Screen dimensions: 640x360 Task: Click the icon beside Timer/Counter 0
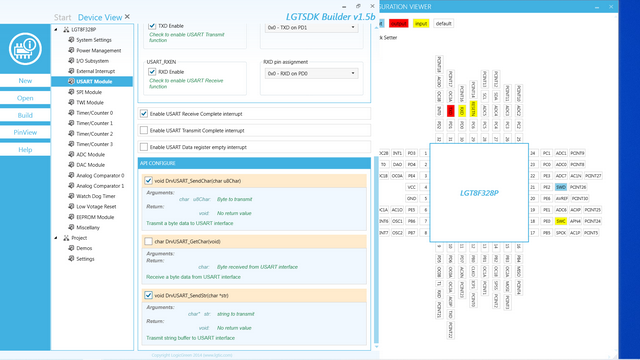[71, 113]
